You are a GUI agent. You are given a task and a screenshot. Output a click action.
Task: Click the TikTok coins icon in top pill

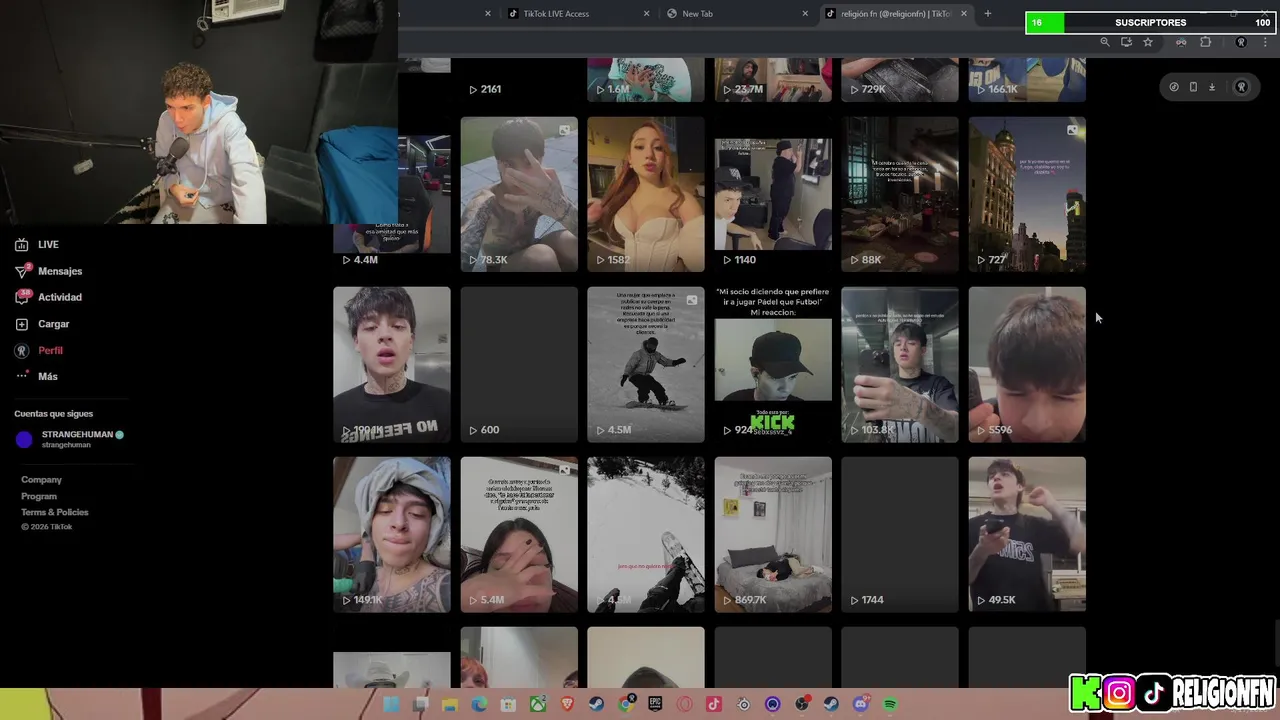(1174, 87)
